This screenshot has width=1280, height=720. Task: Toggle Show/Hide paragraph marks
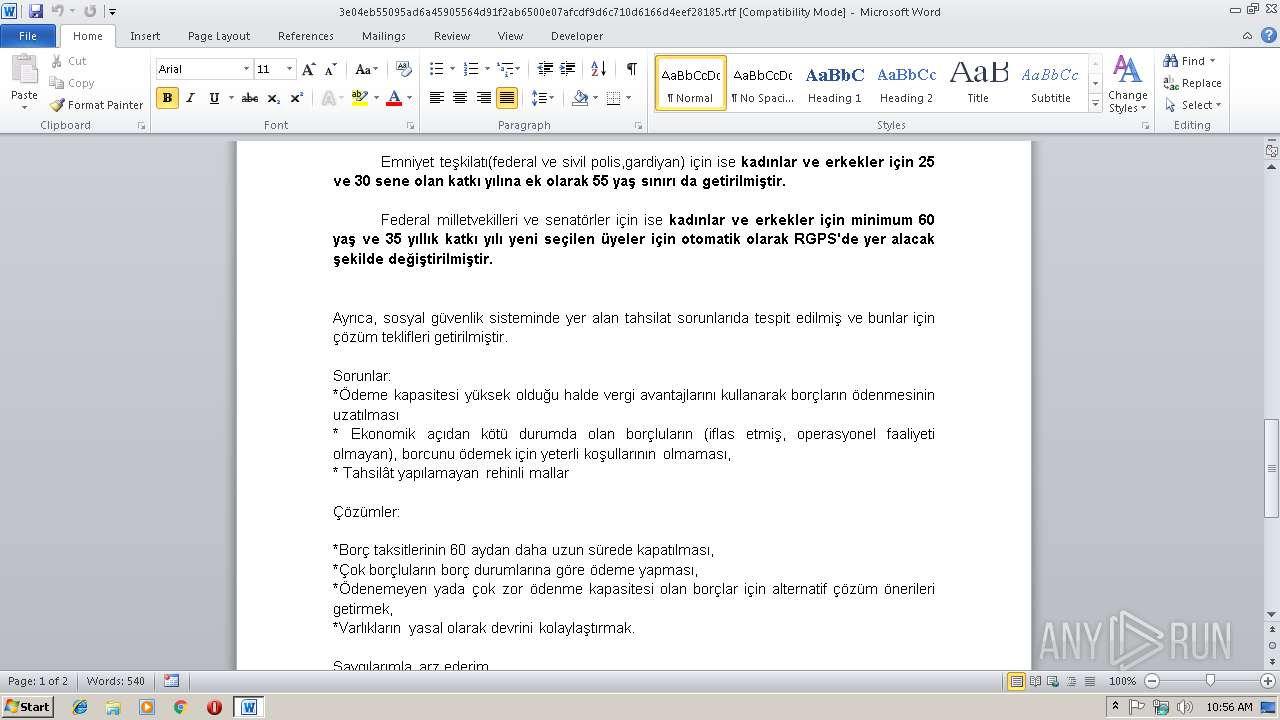631,69
